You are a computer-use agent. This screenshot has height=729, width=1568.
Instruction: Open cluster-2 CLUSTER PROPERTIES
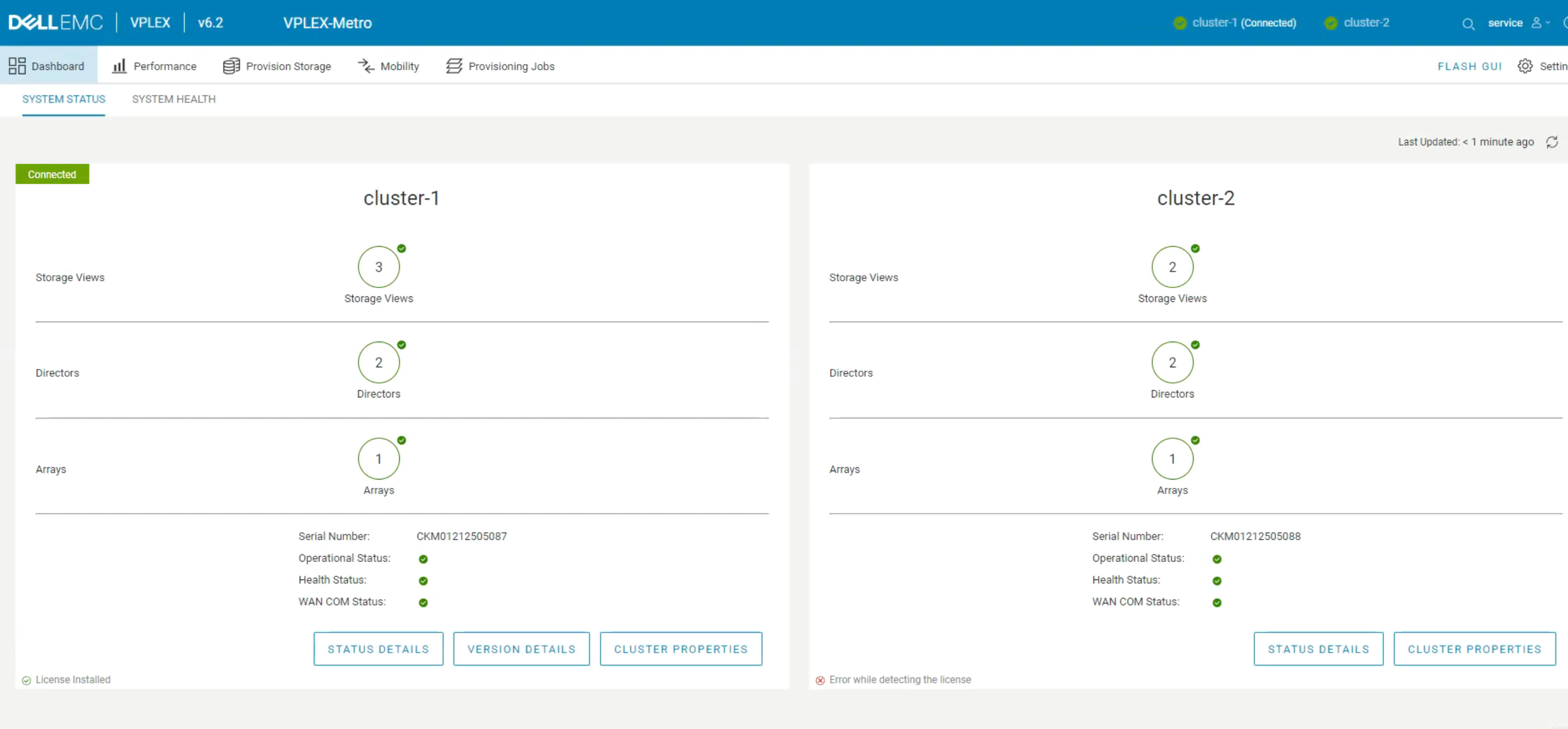[x=1474, y=649]
